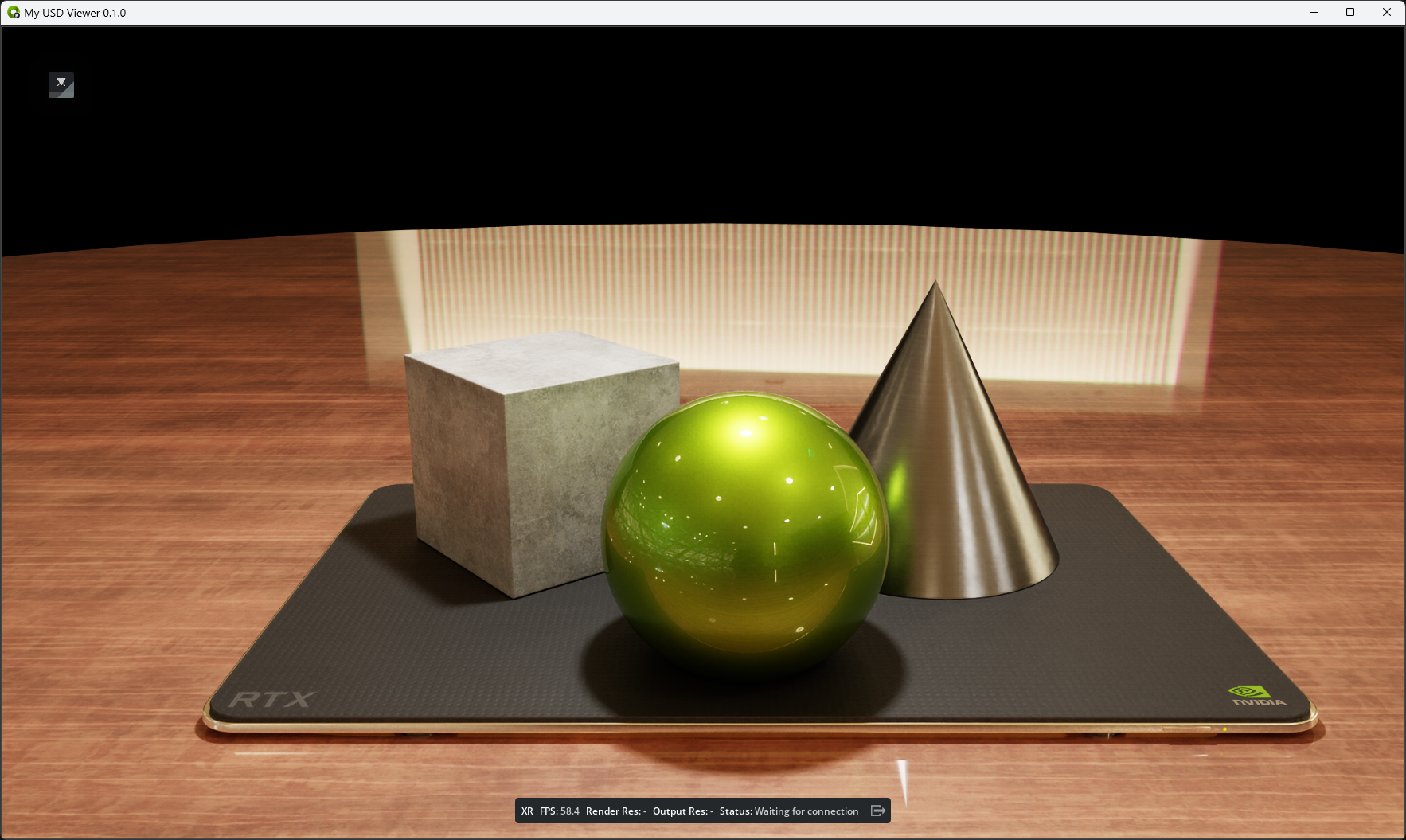Viewport: 1406px width, 840px height.
Task: Close the My USD Viewer window
Action: click(1387, 13)
